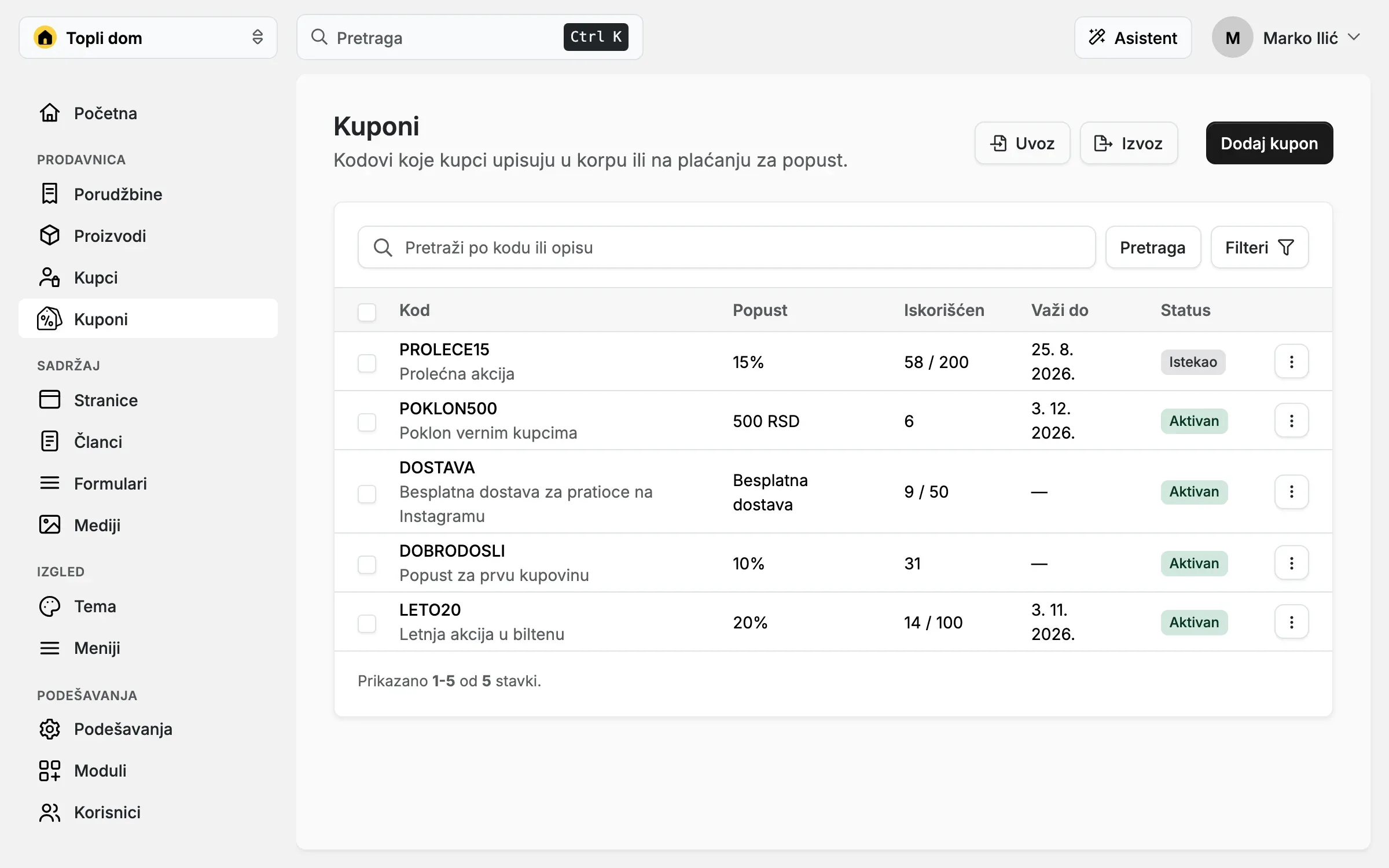Click the Kod column header
The width and height of the screenshot is (1389, 868).
click(414, 310)
